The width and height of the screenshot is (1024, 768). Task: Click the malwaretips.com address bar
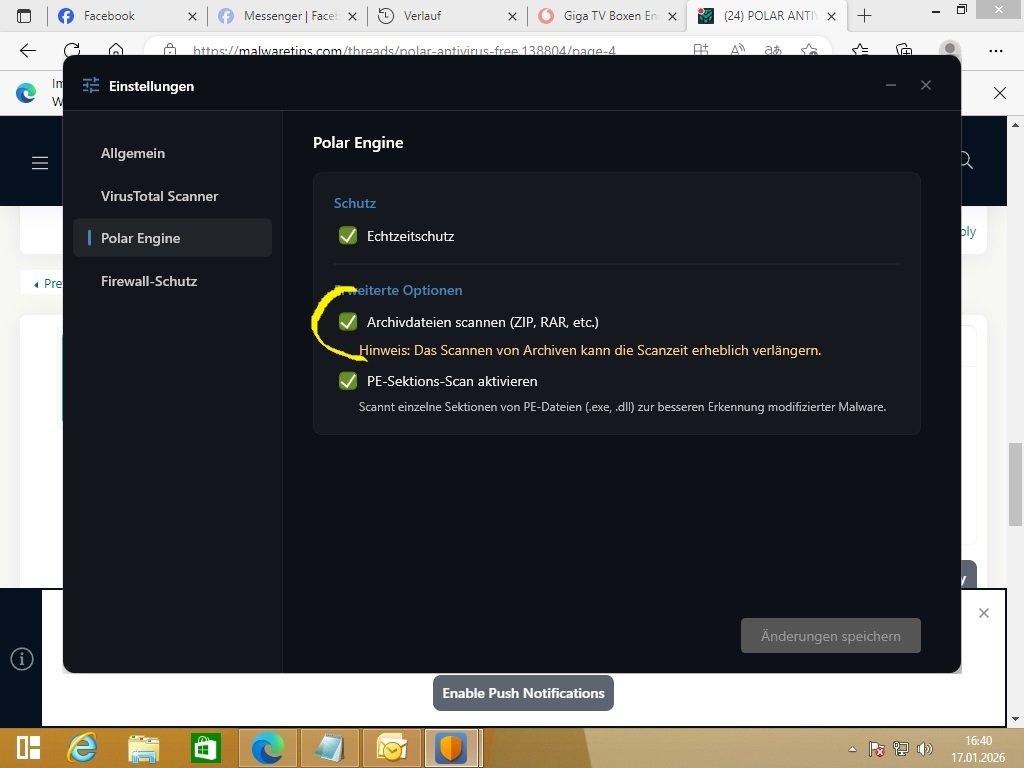(404, 50)
